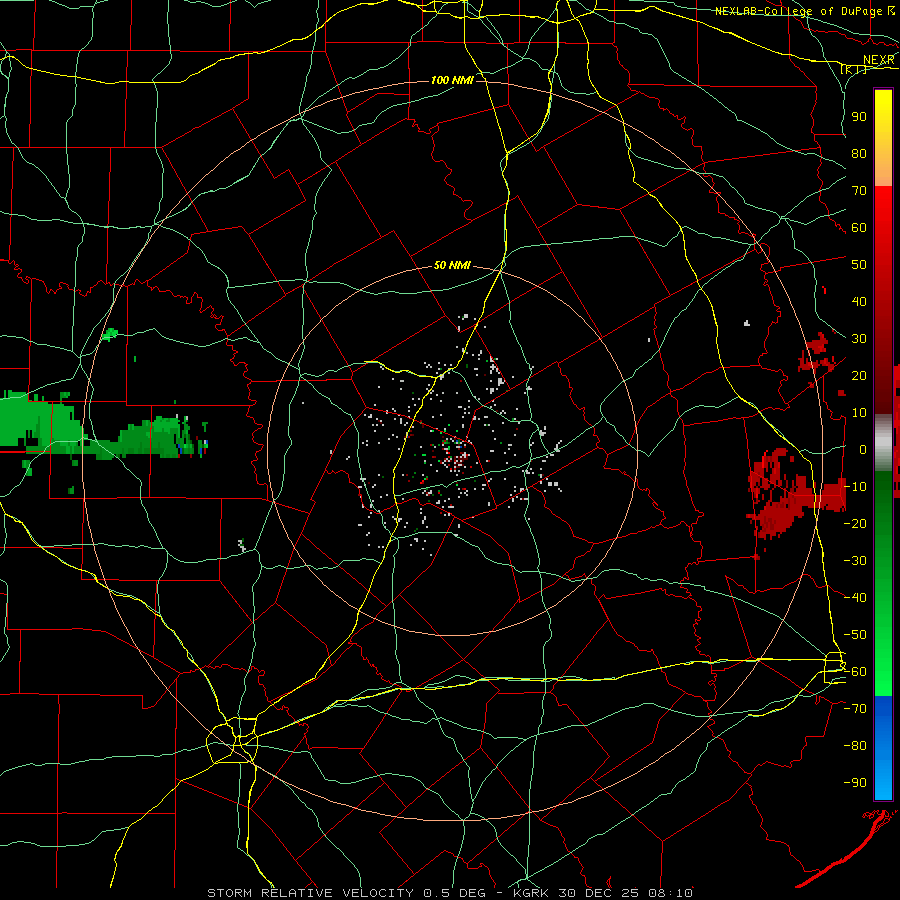Click the NEXR label above the color bar

879,60
